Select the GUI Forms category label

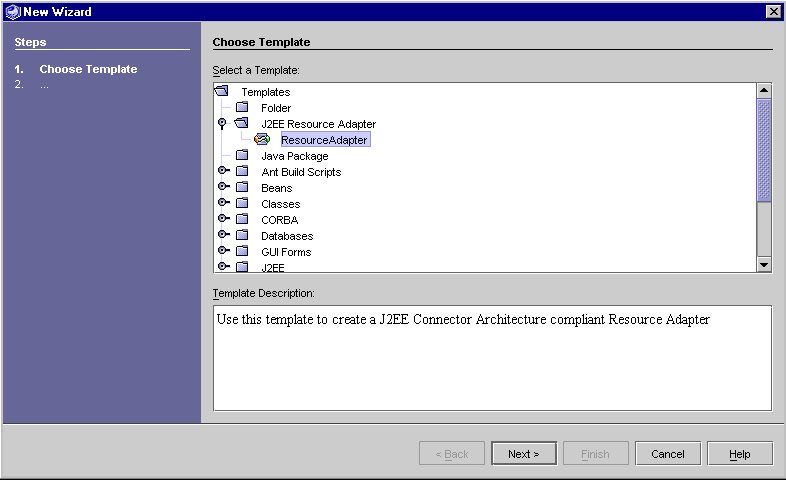click(286, 253)
